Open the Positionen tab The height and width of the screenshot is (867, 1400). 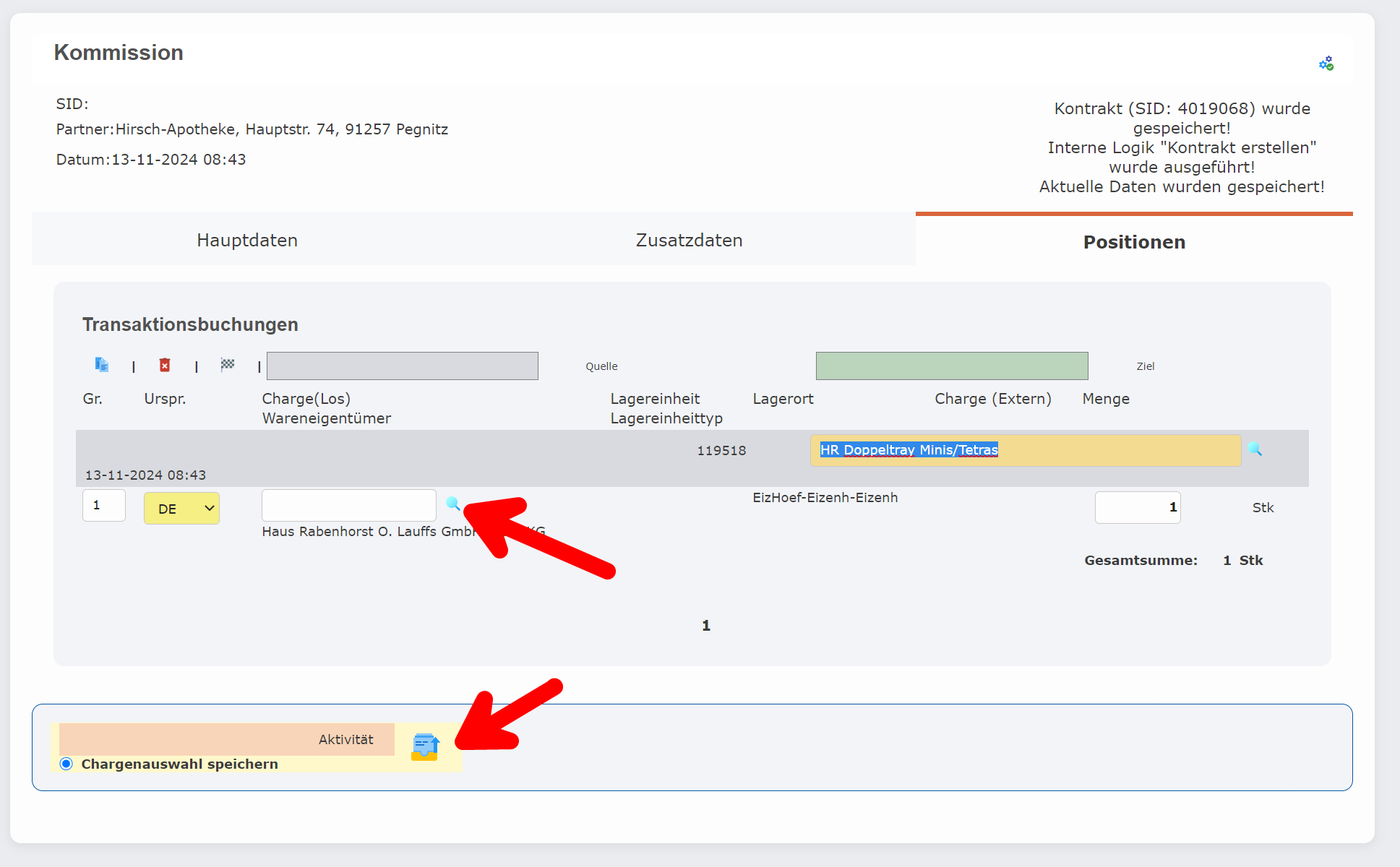pyautogui.click(x=1133, y=241)
